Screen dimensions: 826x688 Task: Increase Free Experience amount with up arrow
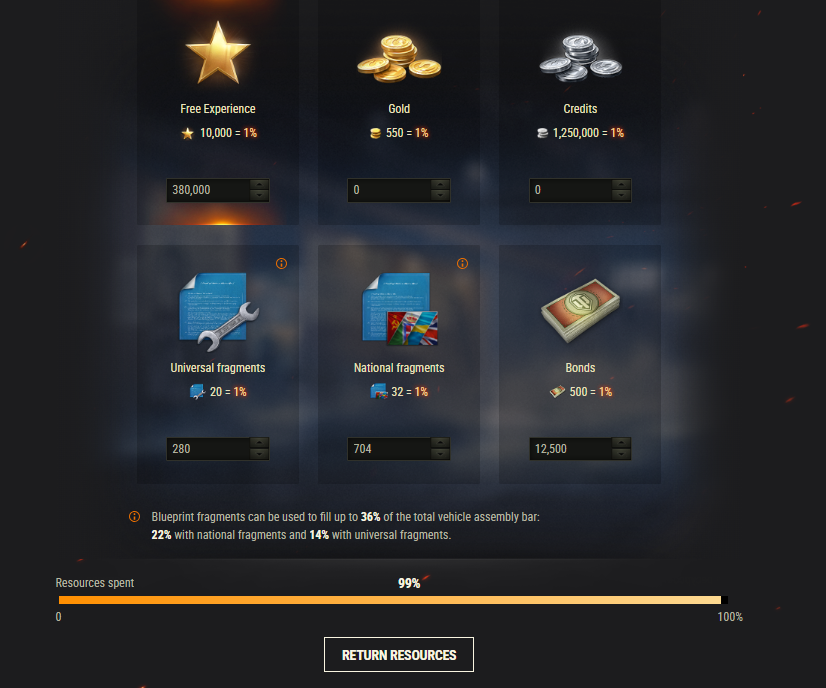259,184
